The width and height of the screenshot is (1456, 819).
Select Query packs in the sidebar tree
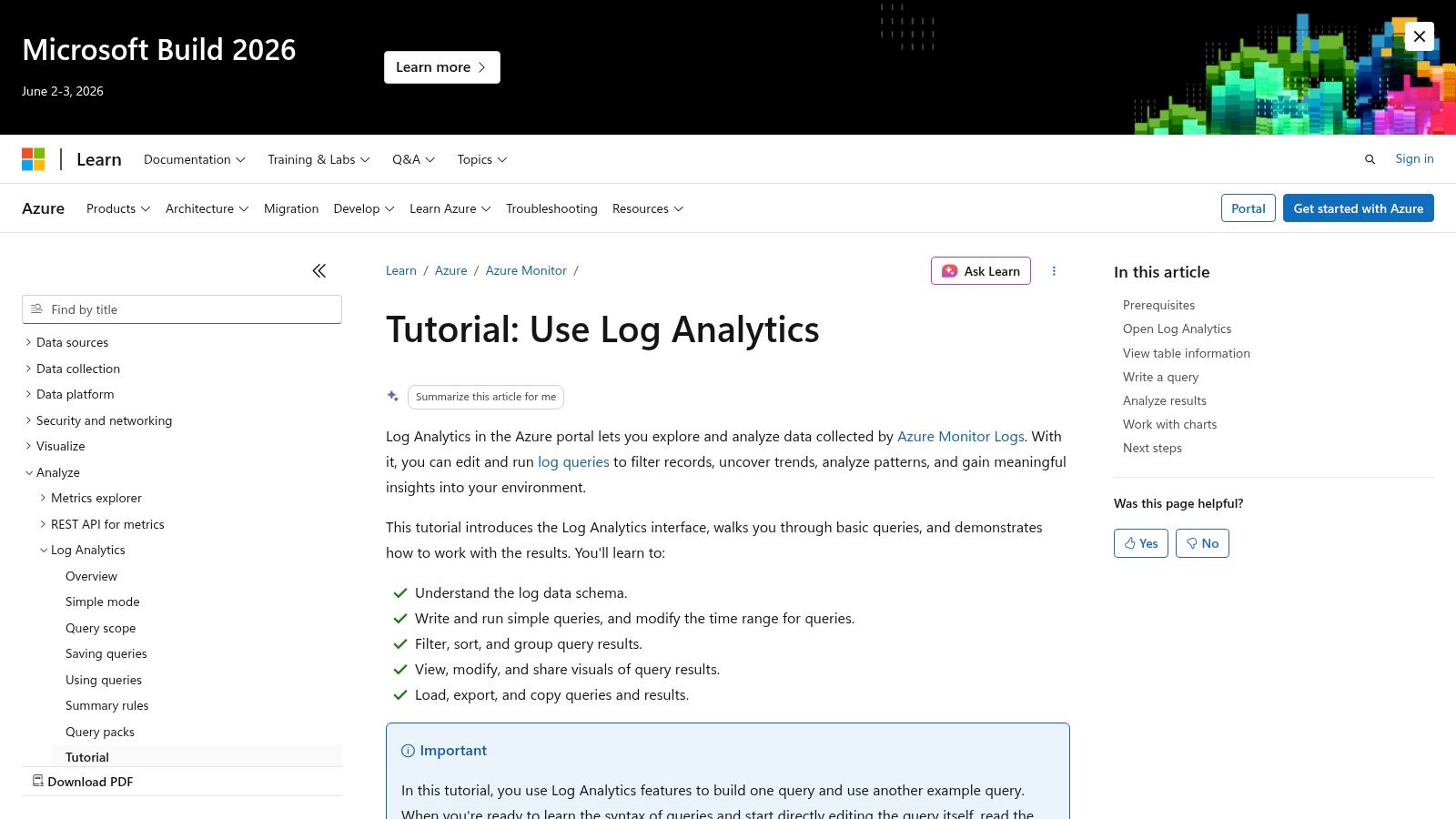pyautogui.click(x=100, y=731)
